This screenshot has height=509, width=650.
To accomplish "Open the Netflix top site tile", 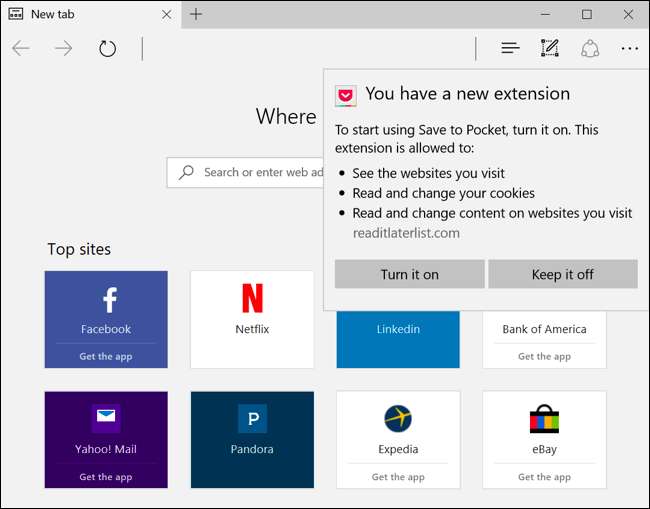I will 252,318.
